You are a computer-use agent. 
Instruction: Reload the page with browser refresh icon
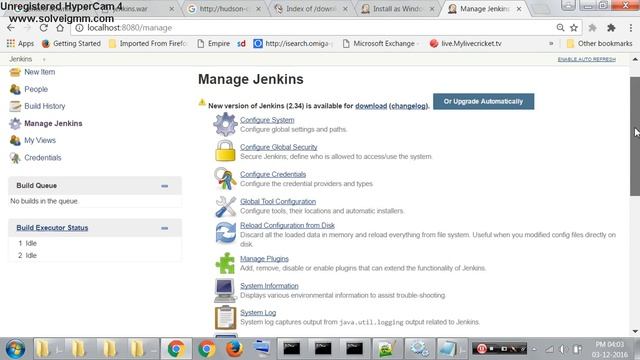pos(44,28)
